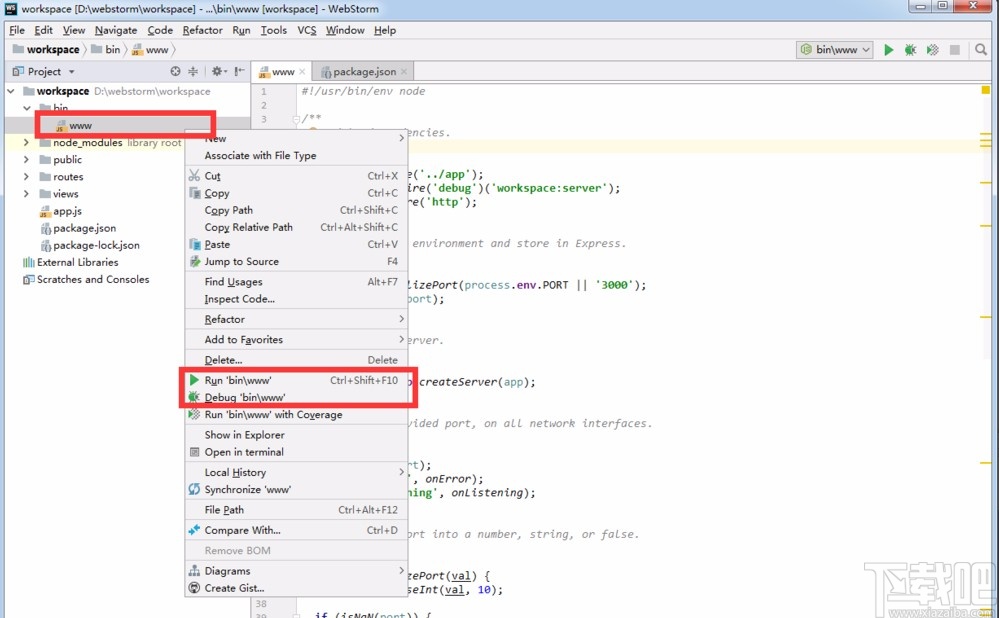This screenshot has width=999, height=618.
Task: Choose Copy in the context menu
Action: click(296, 193)
